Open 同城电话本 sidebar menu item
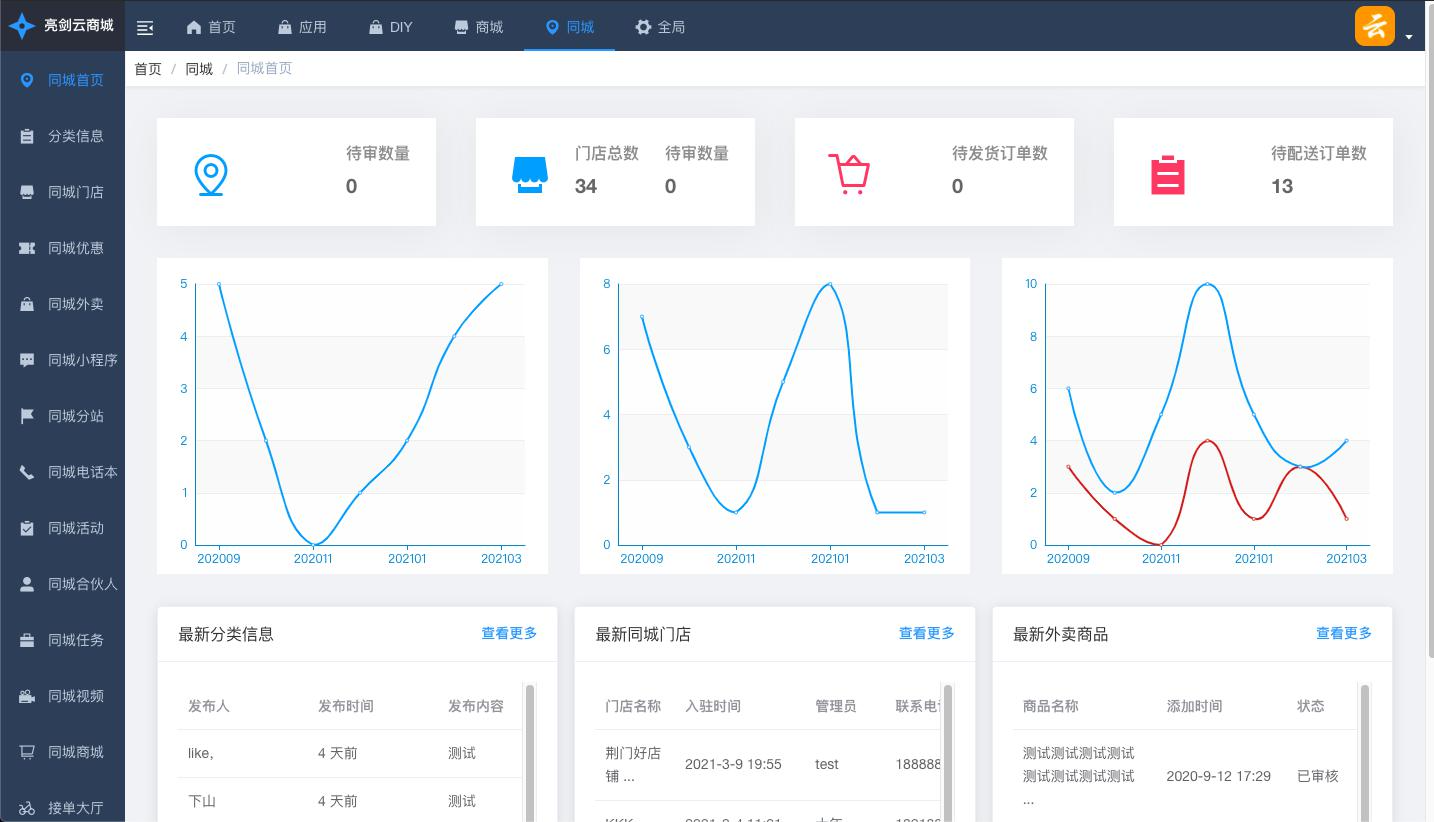 (x=62, y=472)
